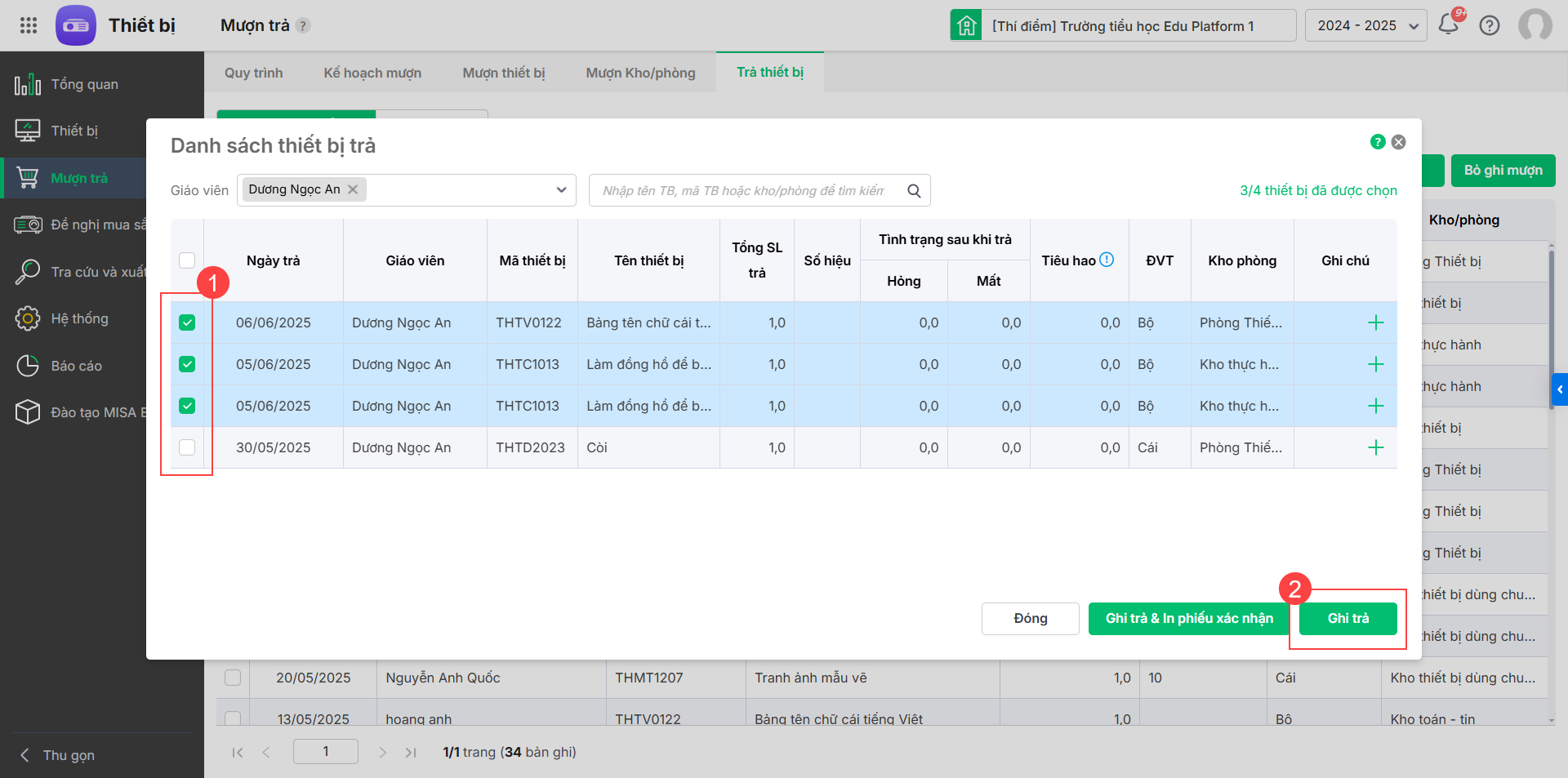This screenshot has height=778, width=1568.
Task: Remove Dương Ngọc An teacher tag
Action: 353,189
